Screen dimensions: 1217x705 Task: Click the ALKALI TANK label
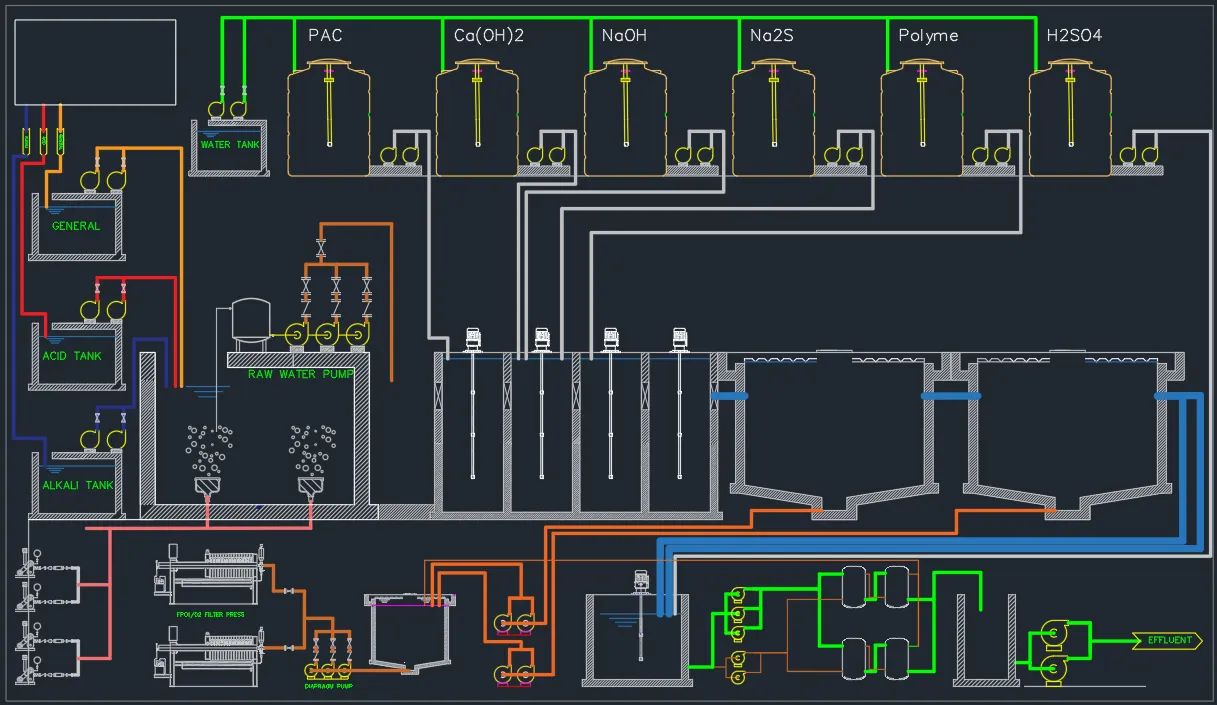pyautogui.click(x=77, y=486)
